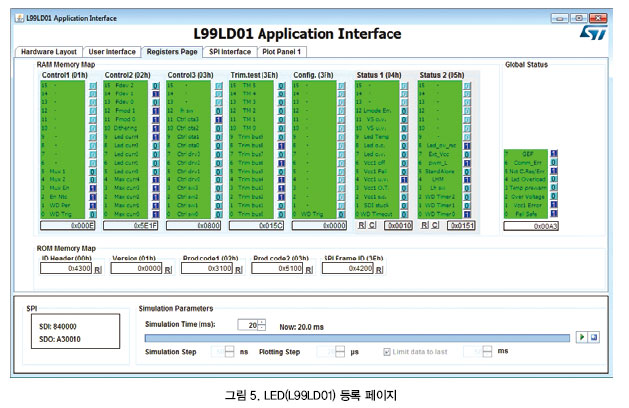
Task: Click the Control2 hex value field 0x5E1F
Action: [130, 225]
